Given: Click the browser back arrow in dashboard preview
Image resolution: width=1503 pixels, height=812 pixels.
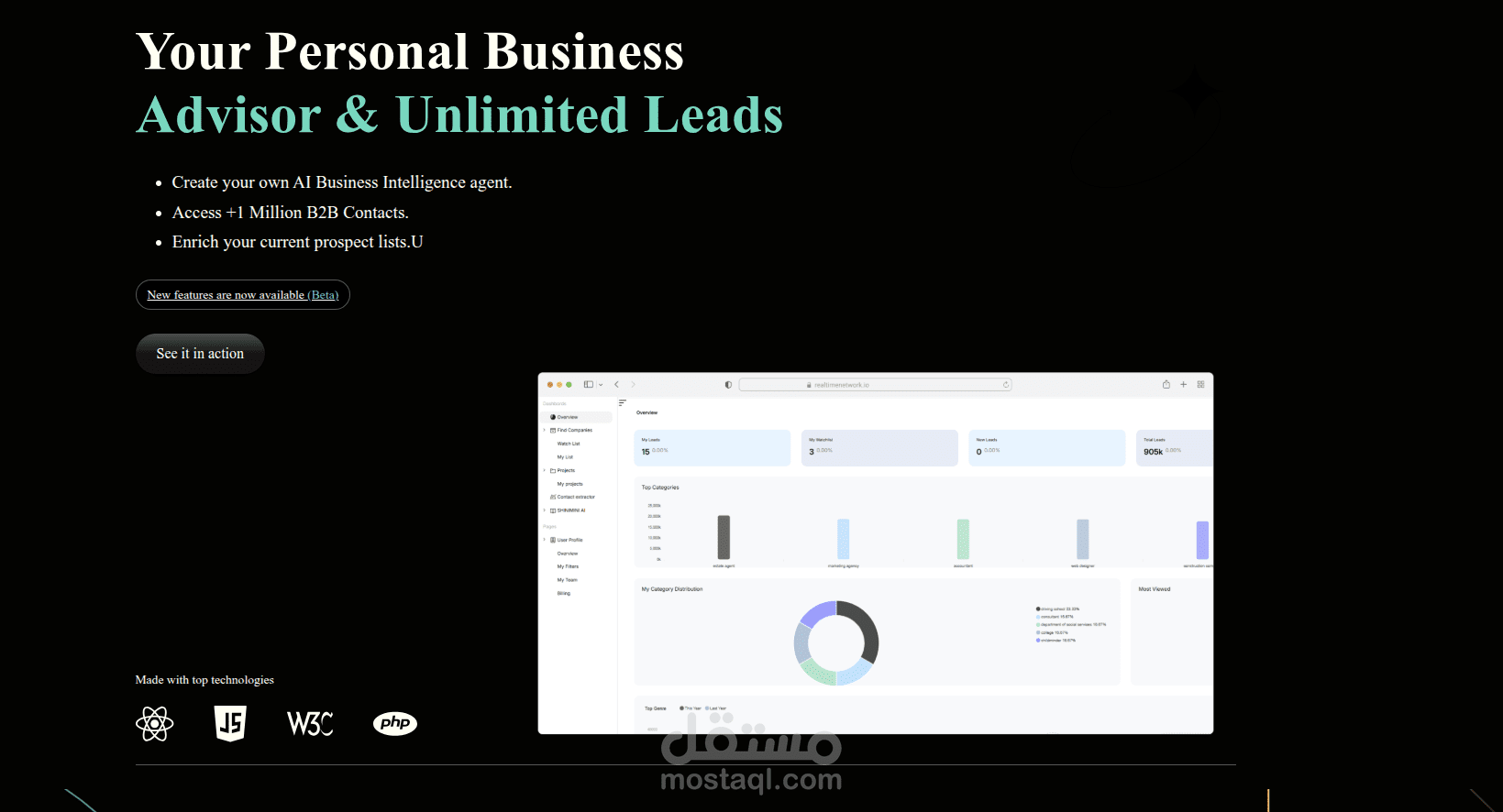Looking at the screenshot, I should (617, 385).
